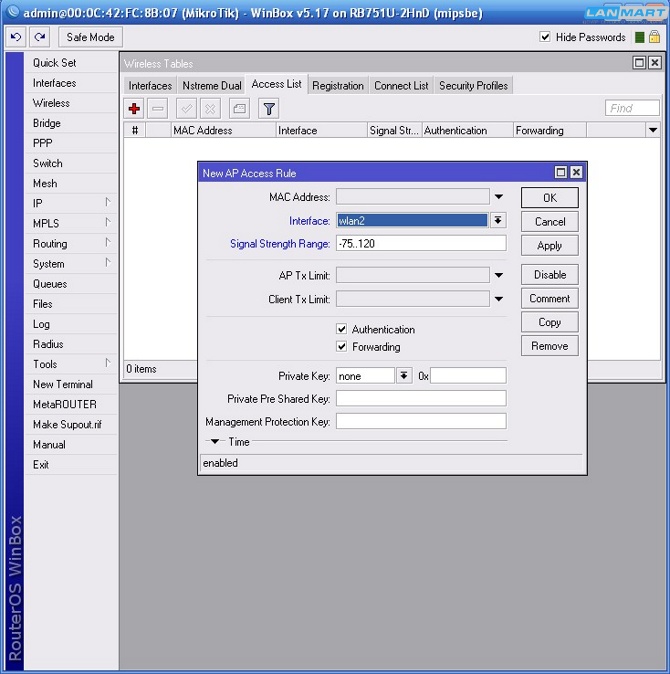Click the red plus Add icon
This screenshot has height=674, width=670.
(x=134, y=108)
